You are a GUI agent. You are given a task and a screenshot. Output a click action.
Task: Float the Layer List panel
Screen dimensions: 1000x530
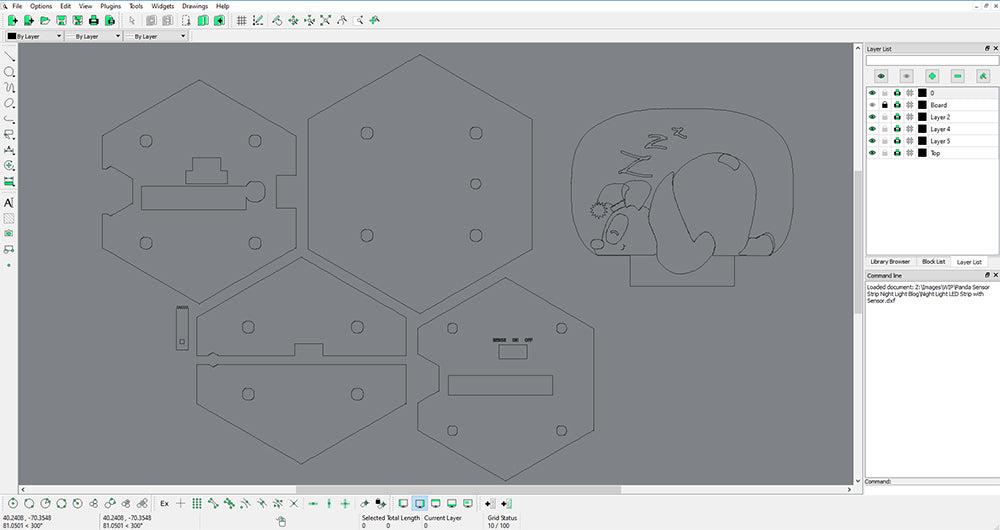pos(987,48)
